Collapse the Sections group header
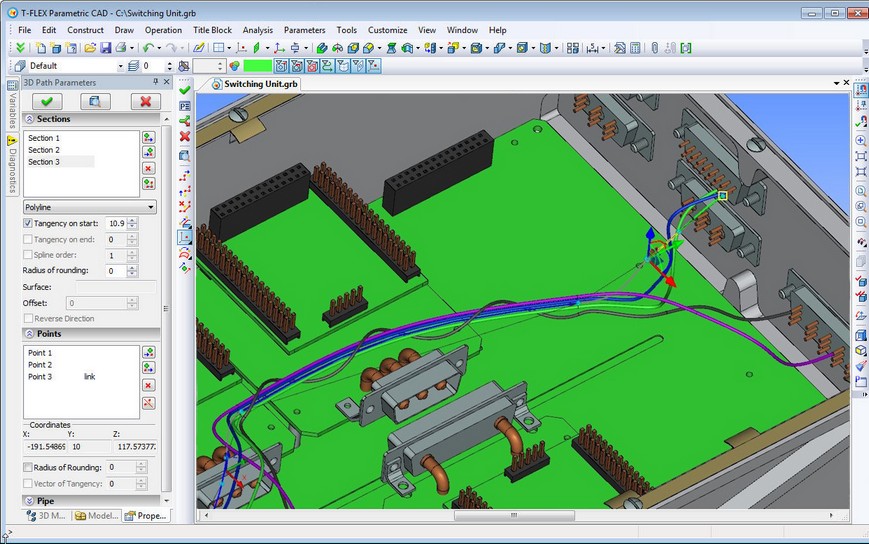 [x=29, y=119]
